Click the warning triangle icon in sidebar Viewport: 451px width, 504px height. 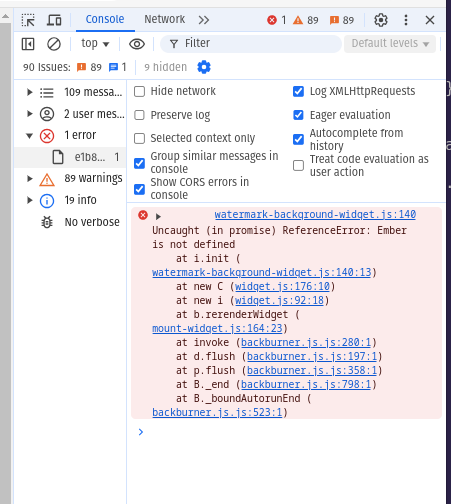[x=47, y=179]
